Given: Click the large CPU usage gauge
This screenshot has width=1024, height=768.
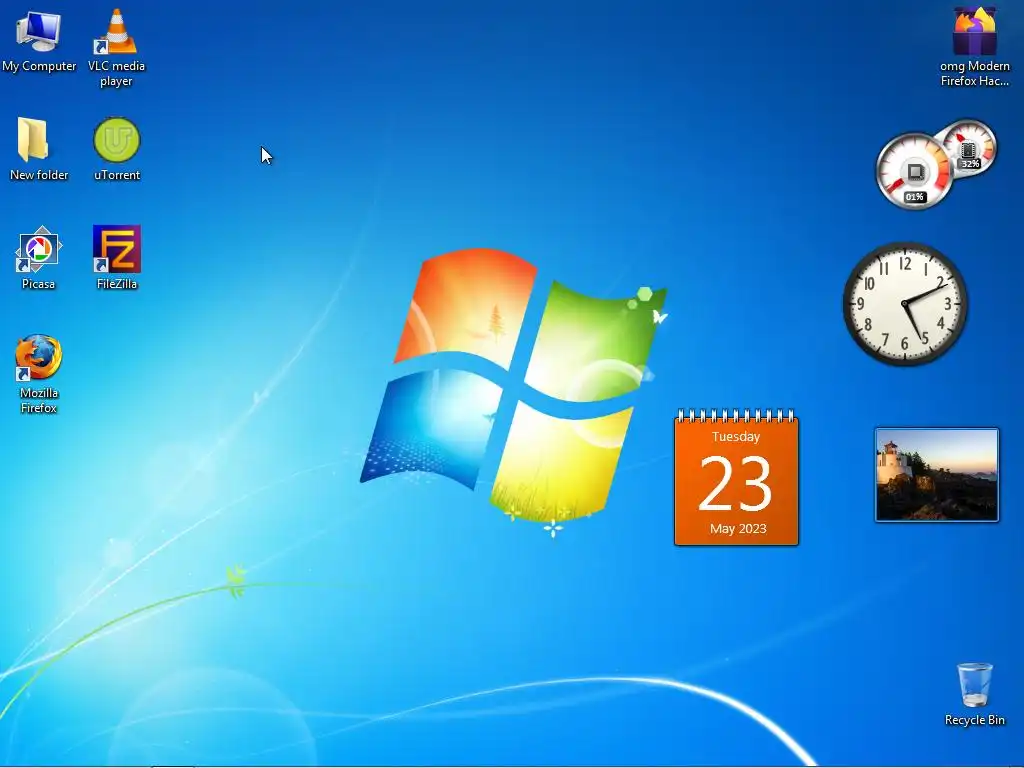Looking at the screenshot, I should click(x=914, y=172).
